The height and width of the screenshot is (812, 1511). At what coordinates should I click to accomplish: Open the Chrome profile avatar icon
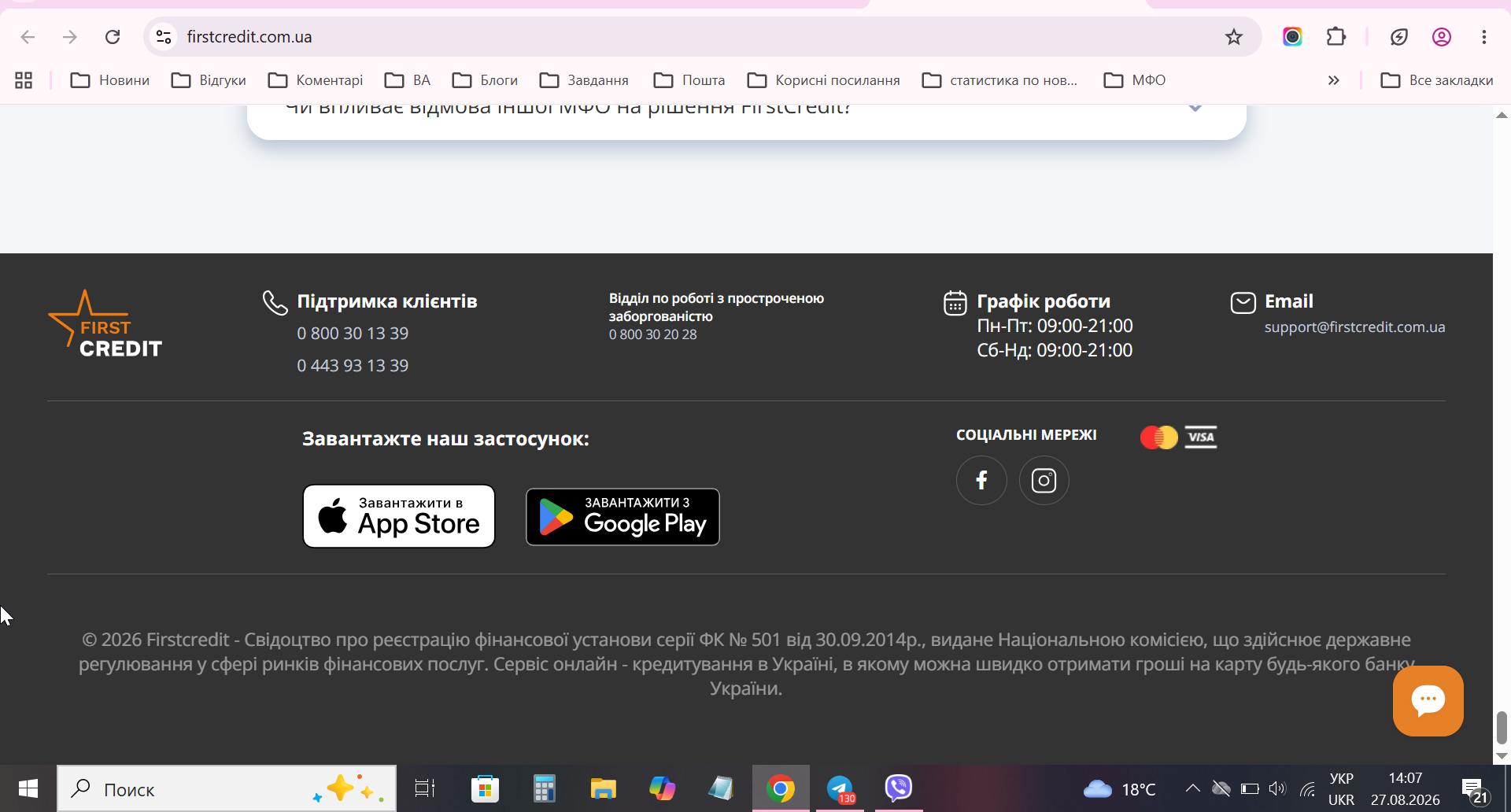(x=1441, y=37)
